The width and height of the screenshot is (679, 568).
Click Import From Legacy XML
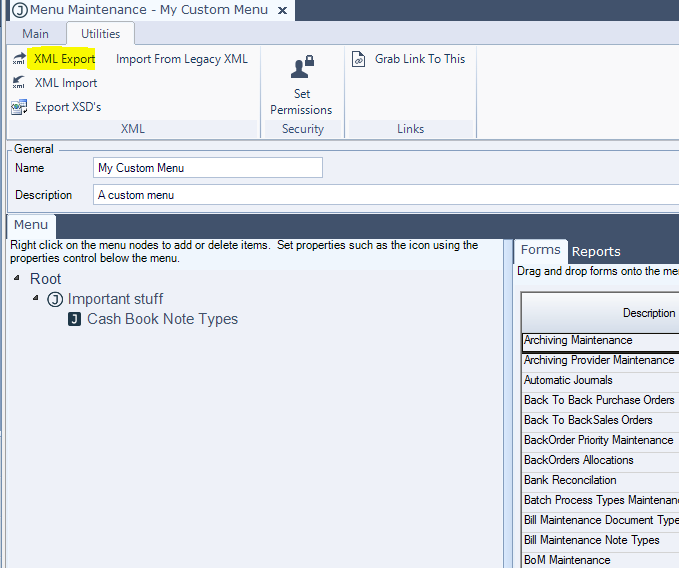[x=181, y=59]
